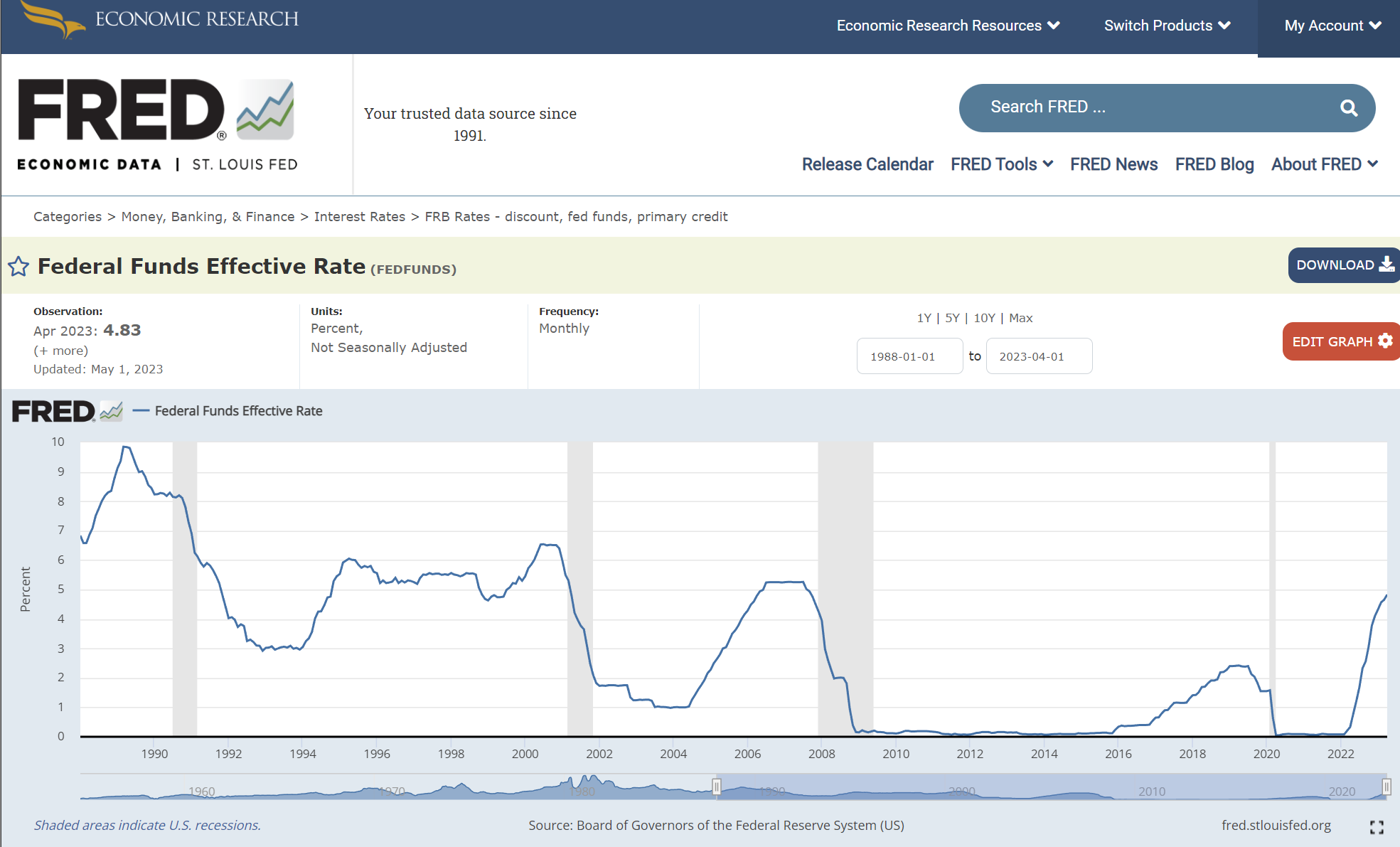
Task: Open the Release Calendar page
Action: tap(867, 164)
